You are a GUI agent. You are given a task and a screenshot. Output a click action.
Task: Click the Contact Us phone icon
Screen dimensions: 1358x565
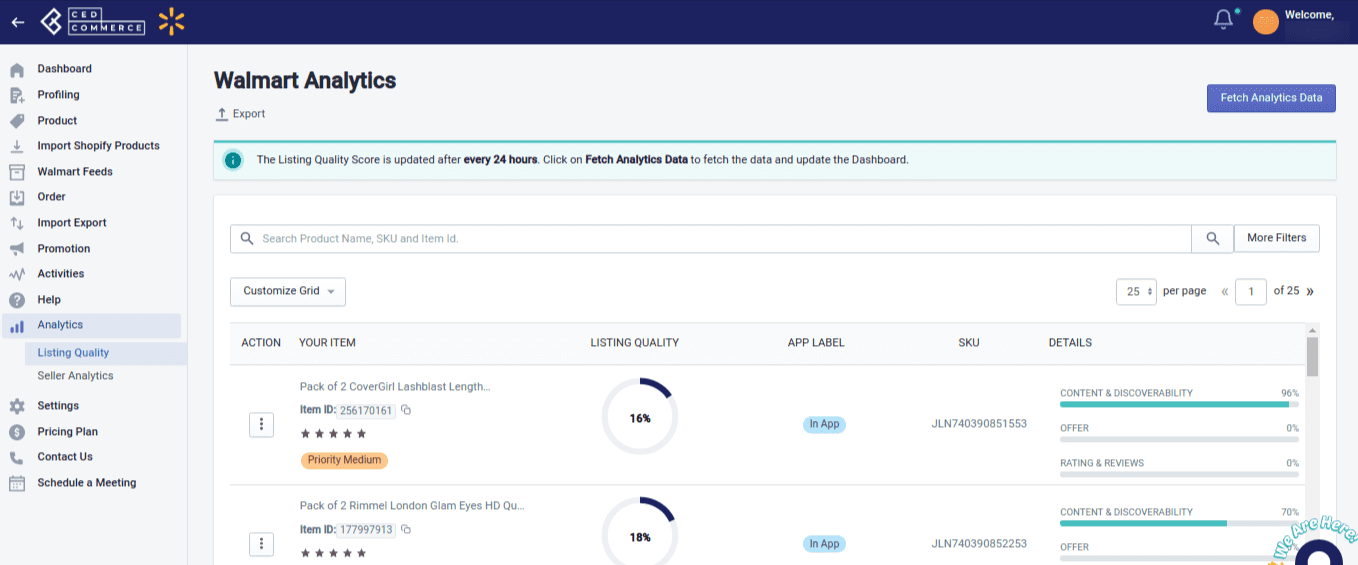tap(17, 457)
